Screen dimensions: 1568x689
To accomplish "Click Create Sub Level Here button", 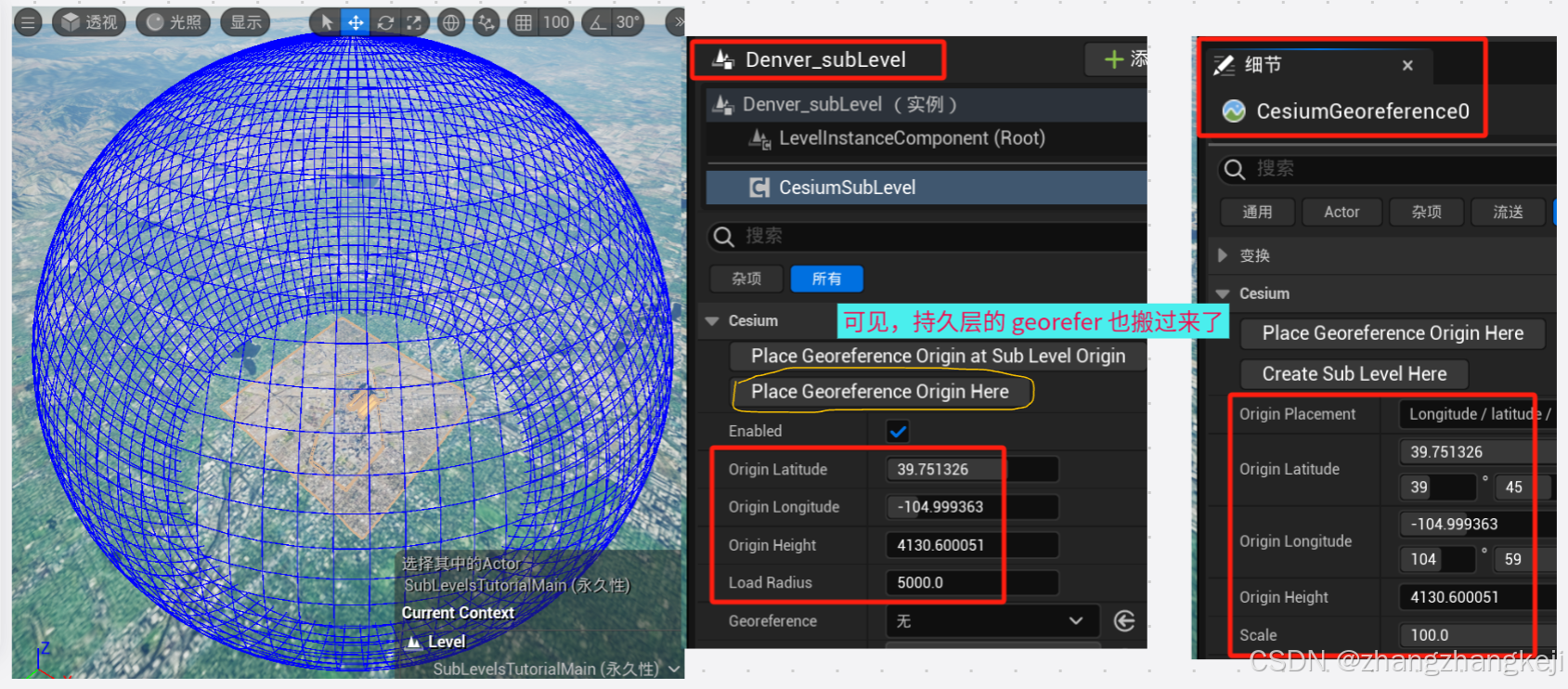I will pyautogui.click(x=1354, y=374).
